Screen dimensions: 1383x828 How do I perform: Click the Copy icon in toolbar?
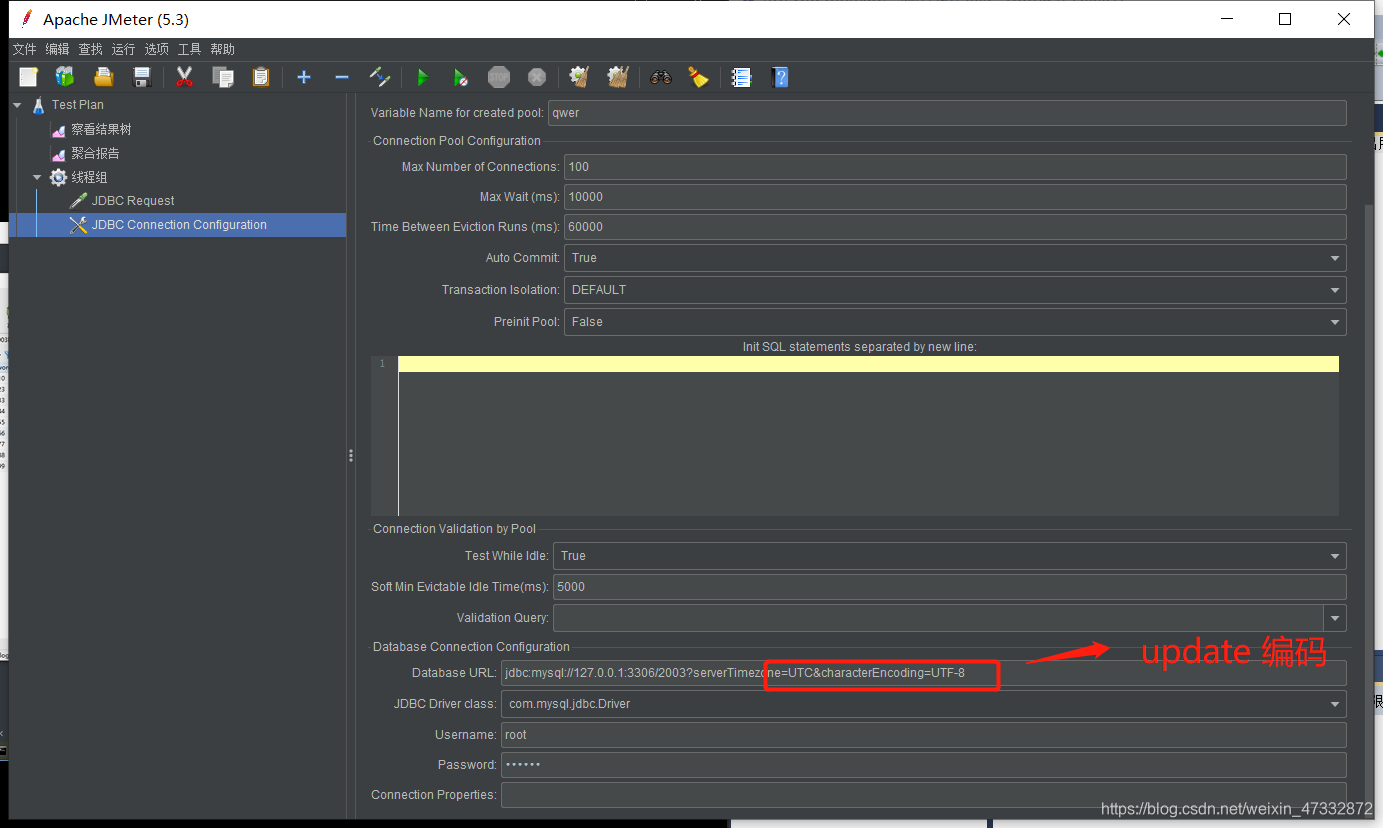click(x=223, y=77)
